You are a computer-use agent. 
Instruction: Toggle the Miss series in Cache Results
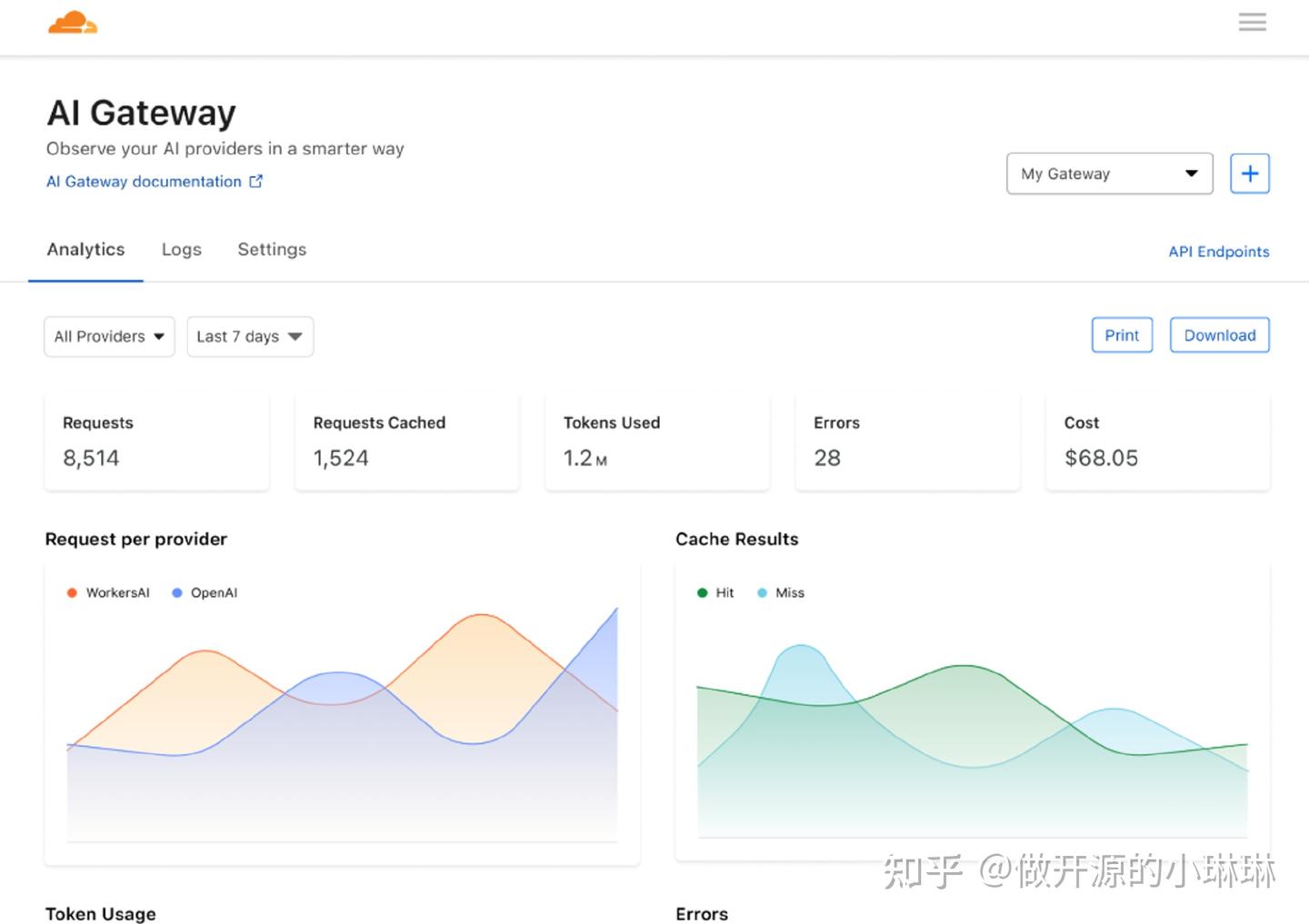780,592
